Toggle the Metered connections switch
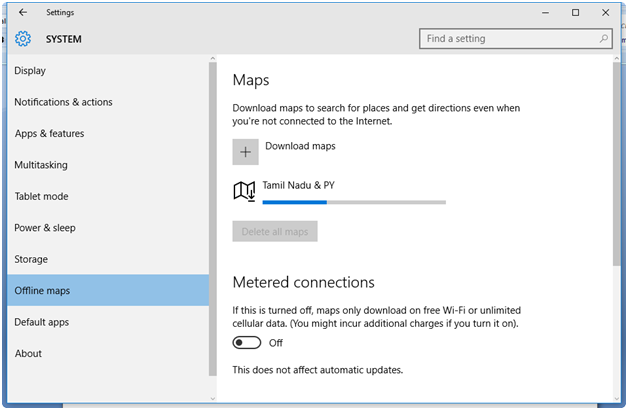The height and width of the screenshot is (410, 628). click(246, 343)
